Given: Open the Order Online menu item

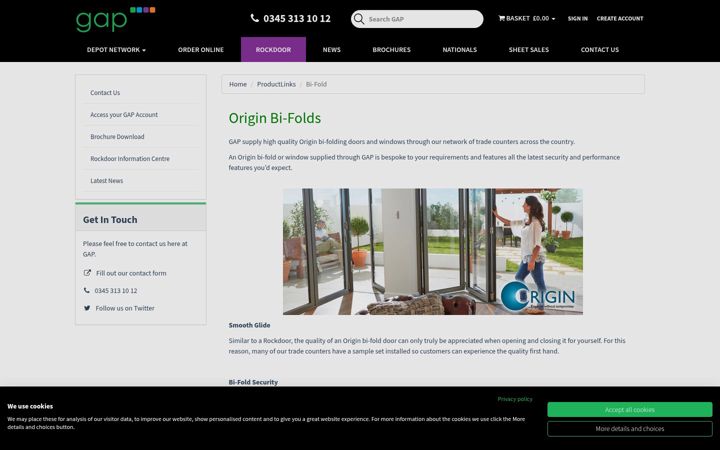Looking at the screenshot, I should [201, 50].
